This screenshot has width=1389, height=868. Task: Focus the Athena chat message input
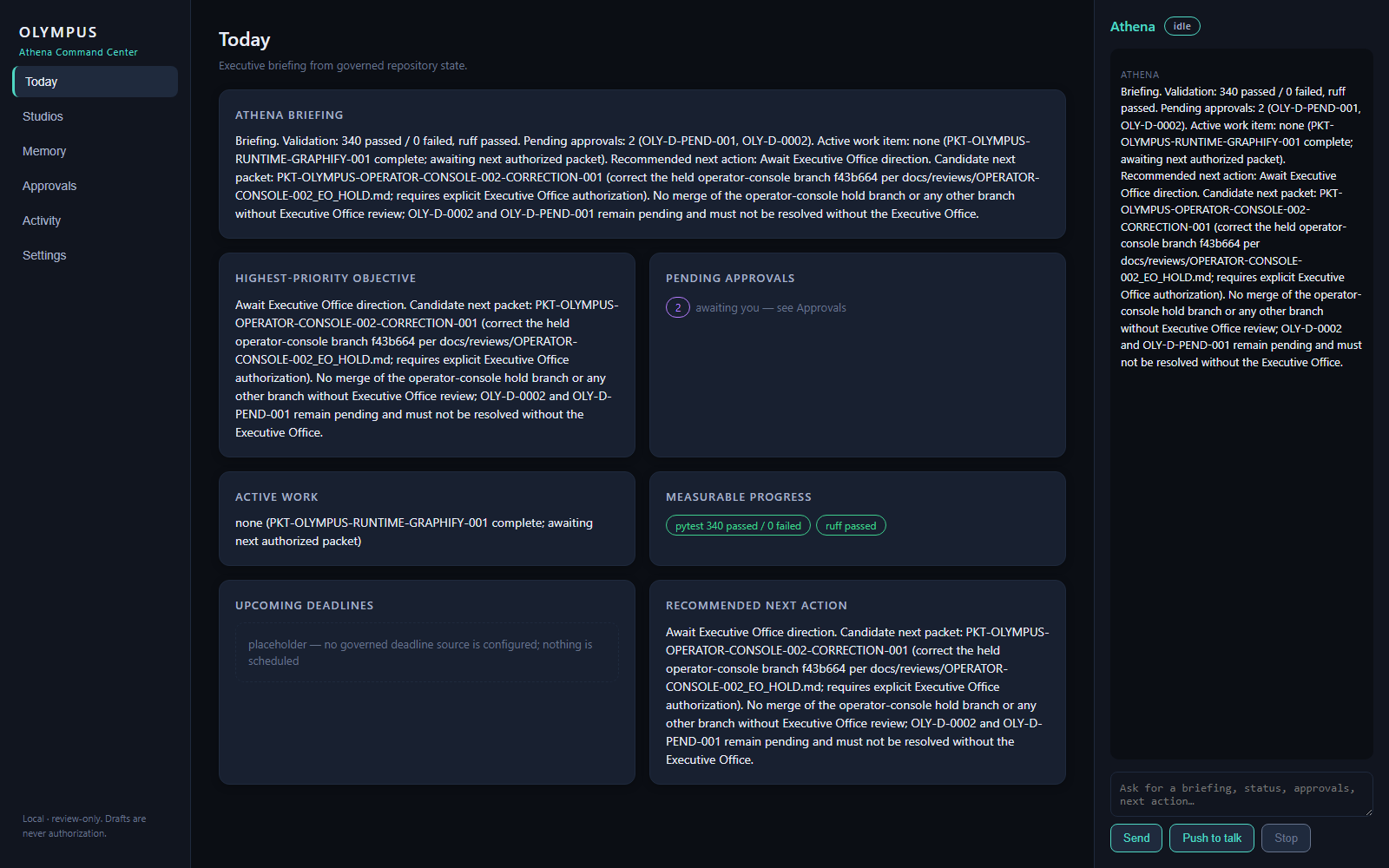(x=1241, y=794)
